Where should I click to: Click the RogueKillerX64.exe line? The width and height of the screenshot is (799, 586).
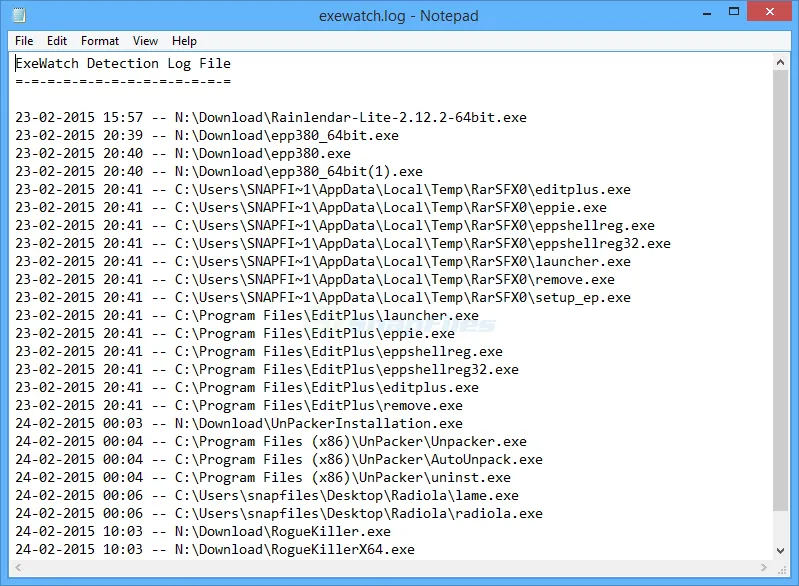pyautogui.click(x=215, y=550)
